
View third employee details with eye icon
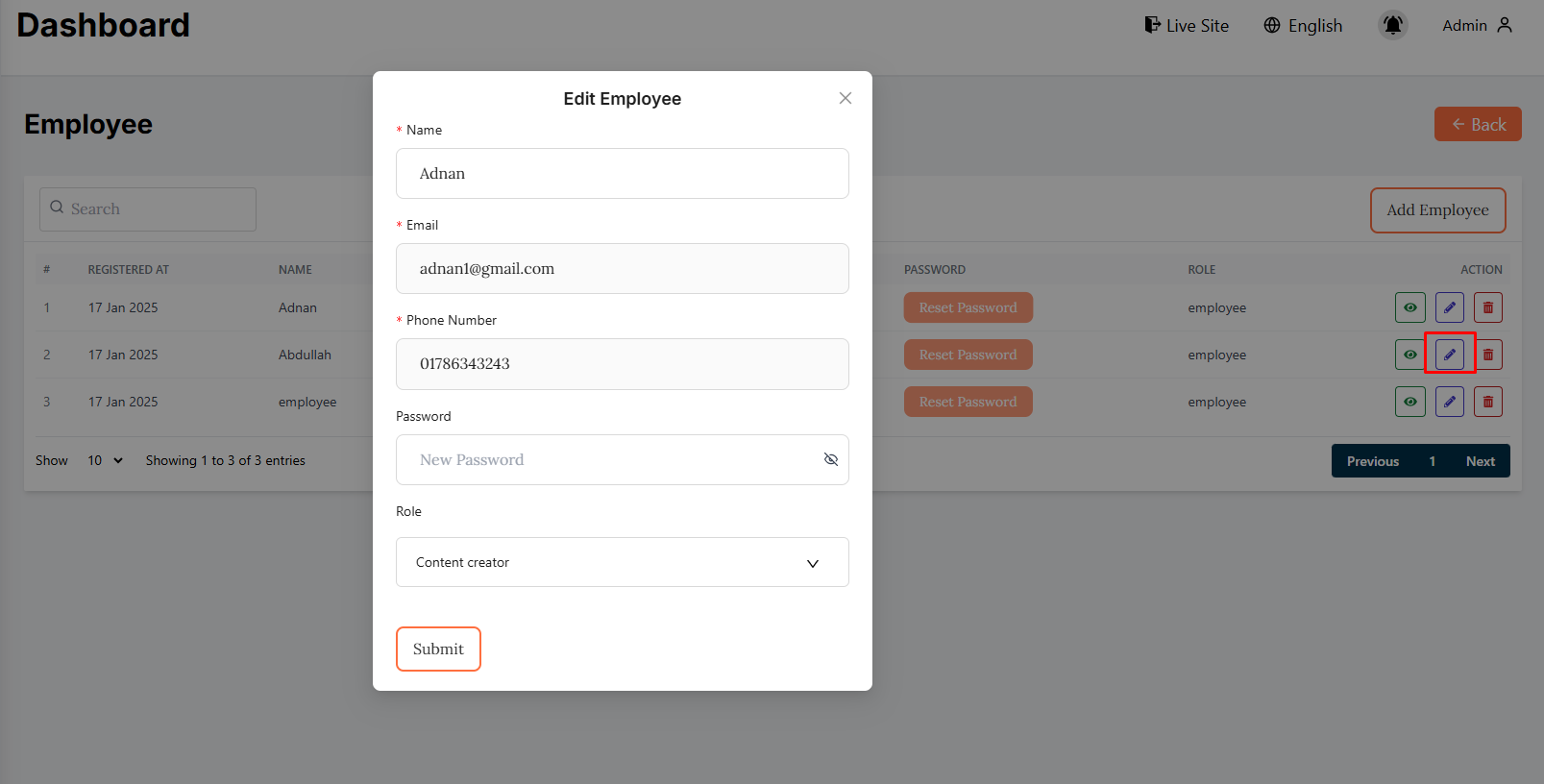click(1409, 402)
